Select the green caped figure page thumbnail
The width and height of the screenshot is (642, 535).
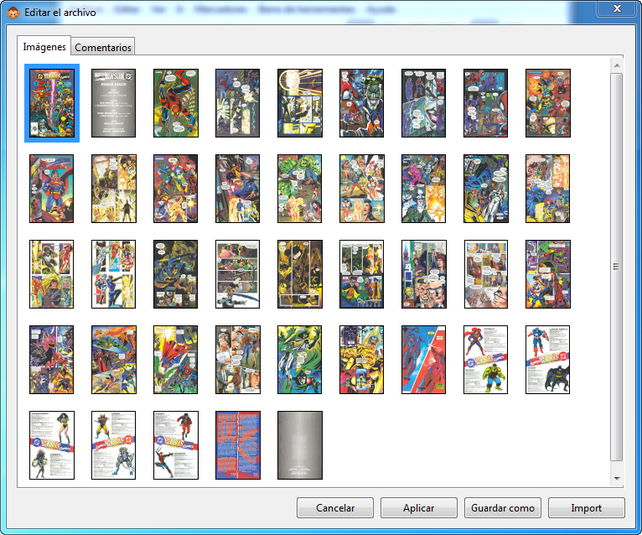click(300, 360)
